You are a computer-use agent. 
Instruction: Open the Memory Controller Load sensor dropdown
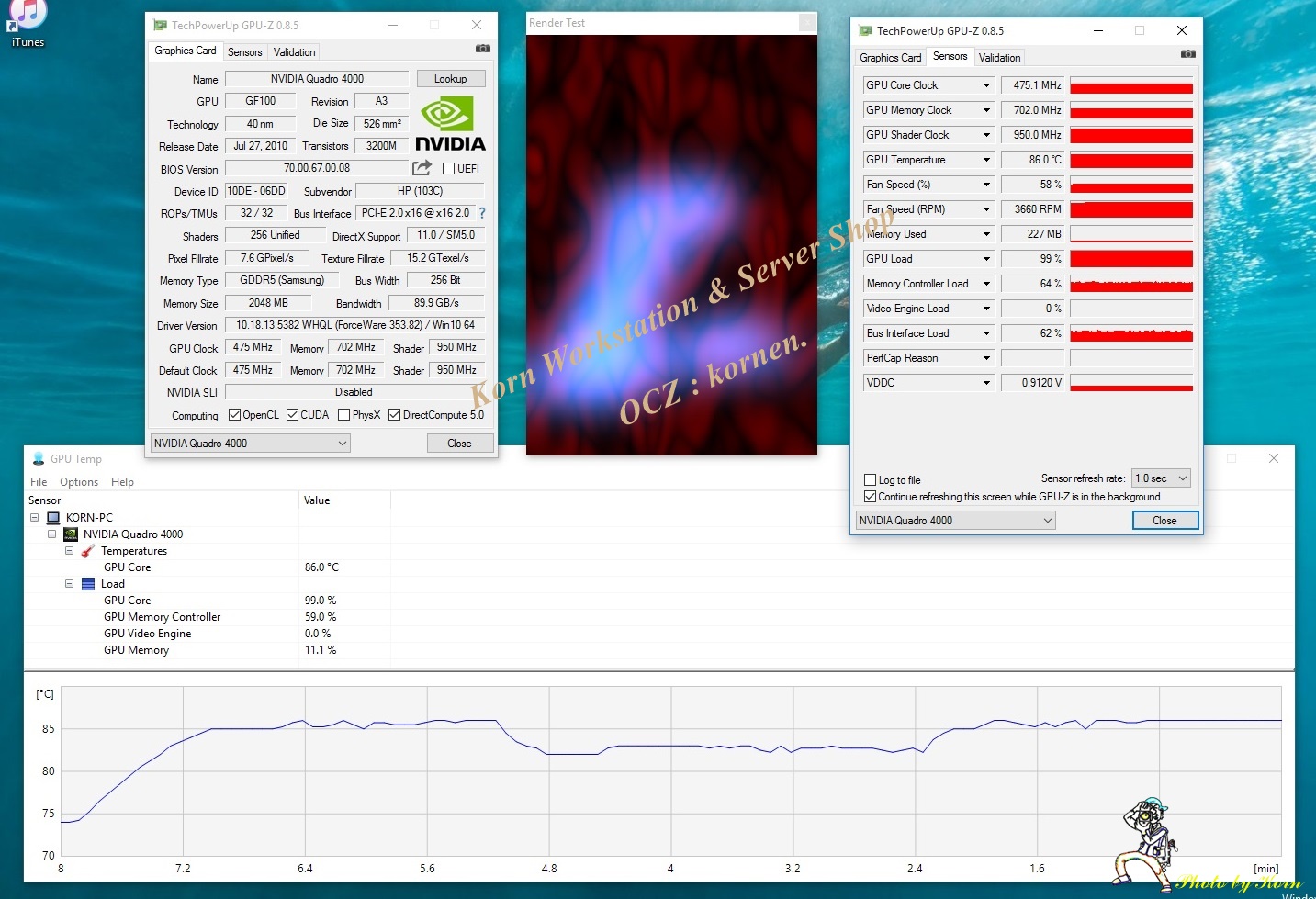987,284
